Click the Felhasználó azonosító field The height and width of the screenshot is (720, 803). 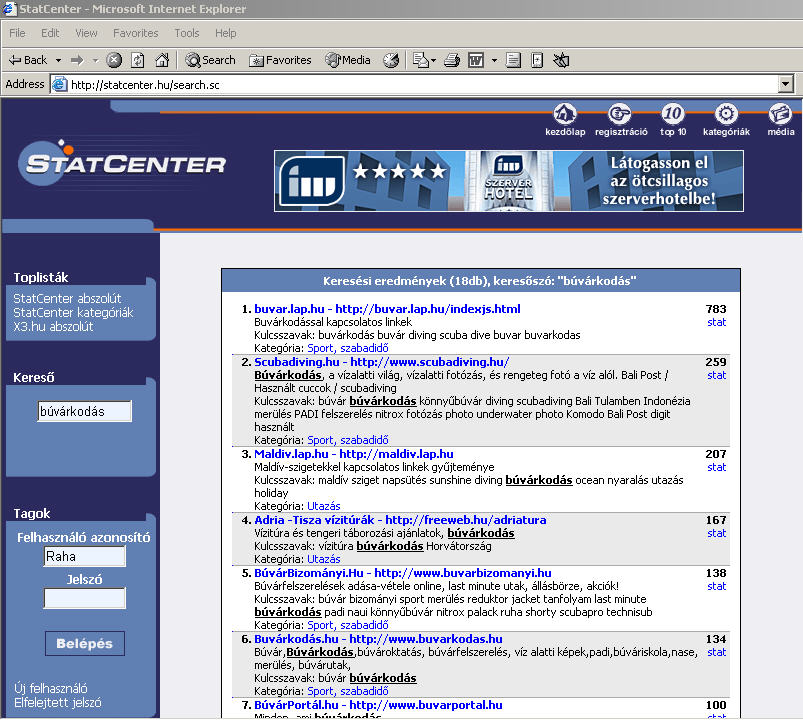pos(84,556)
